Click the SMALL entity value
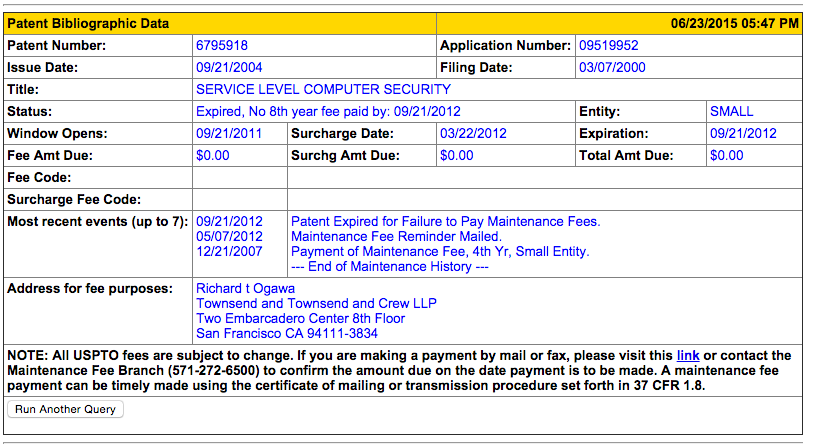 click(x=731, y=111)
